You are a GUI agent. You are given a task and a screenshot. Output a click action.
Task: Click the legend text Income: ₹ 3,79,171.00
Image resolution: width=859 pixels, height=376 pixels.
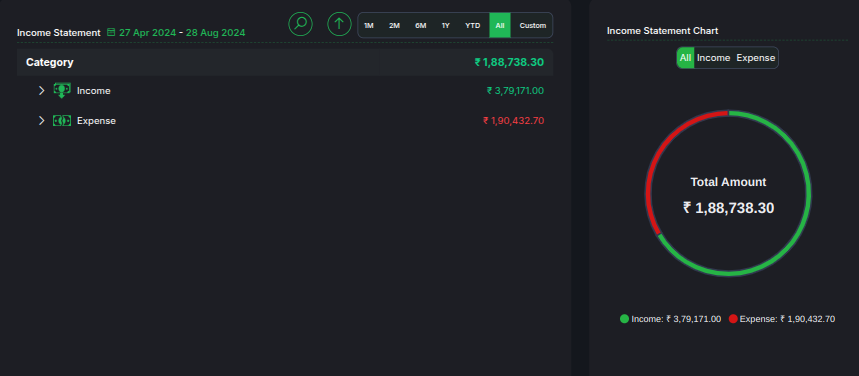[x=676, y=319]
